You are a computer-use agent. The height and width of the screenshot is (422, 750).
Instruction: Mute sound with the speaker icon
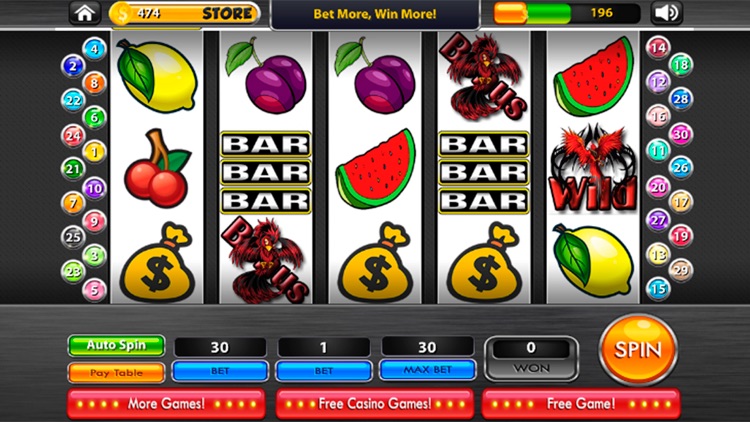coord(666,13)
